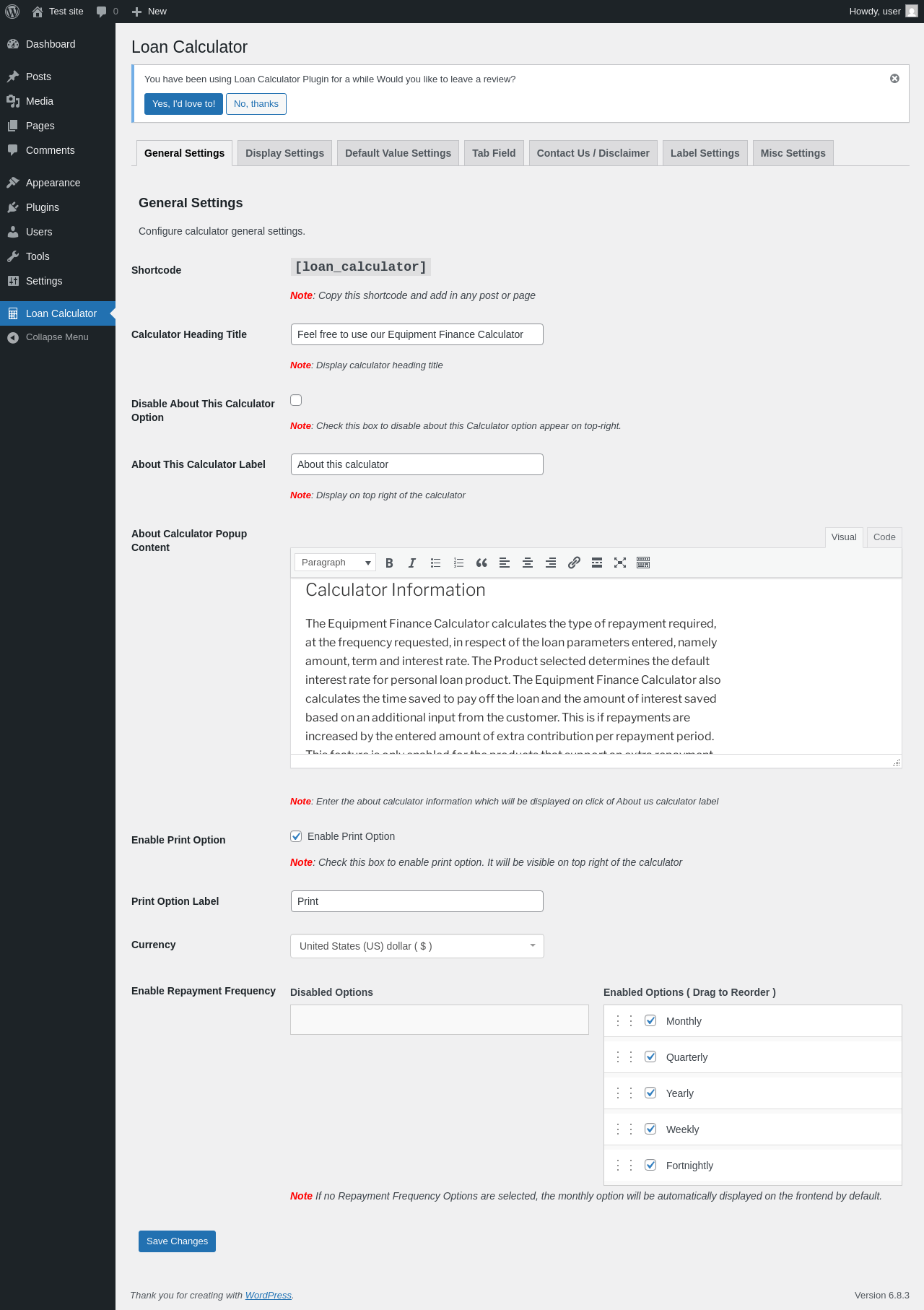Save Changes to settings
The height and width of the screenshot is (1310, 924).
(x=177, y=1241)
